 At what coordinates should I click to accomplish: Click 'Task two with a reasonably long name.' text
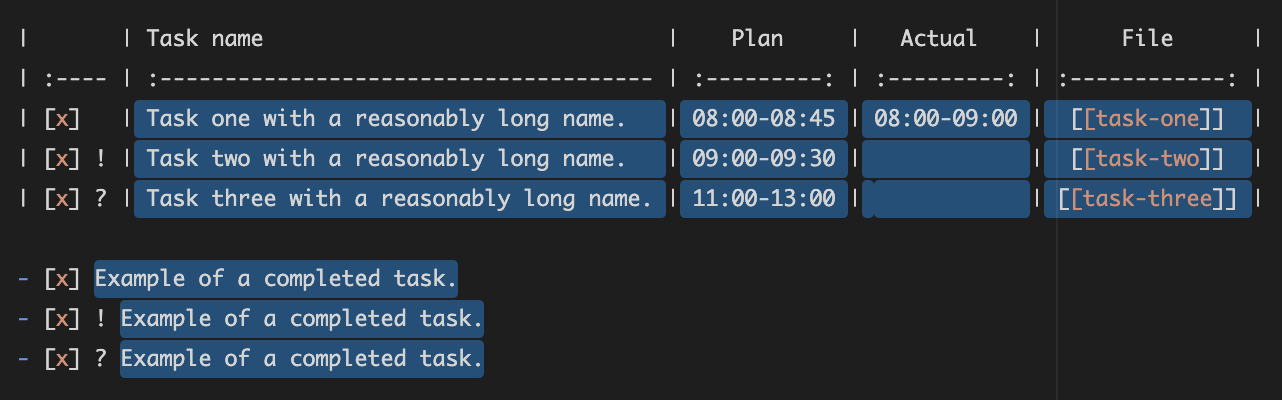pyautogui.click(x=386, y=159)
